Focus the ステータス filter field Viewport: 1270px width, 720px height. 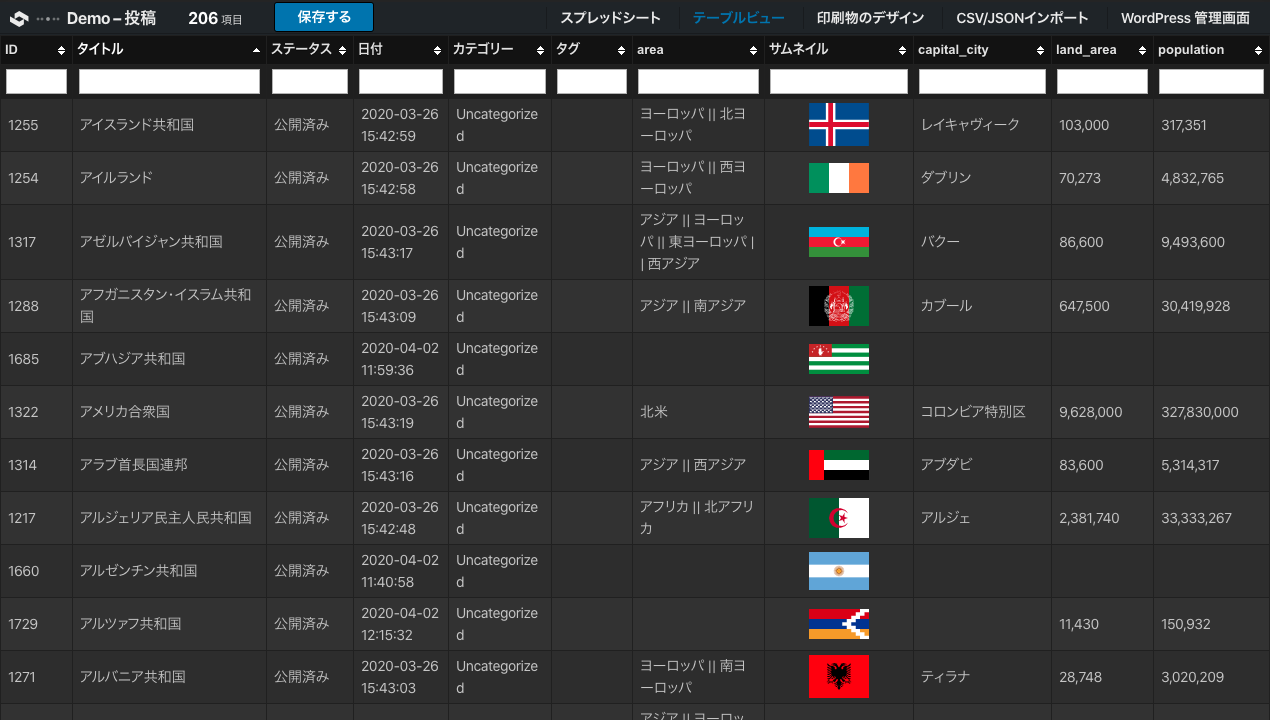309,81
